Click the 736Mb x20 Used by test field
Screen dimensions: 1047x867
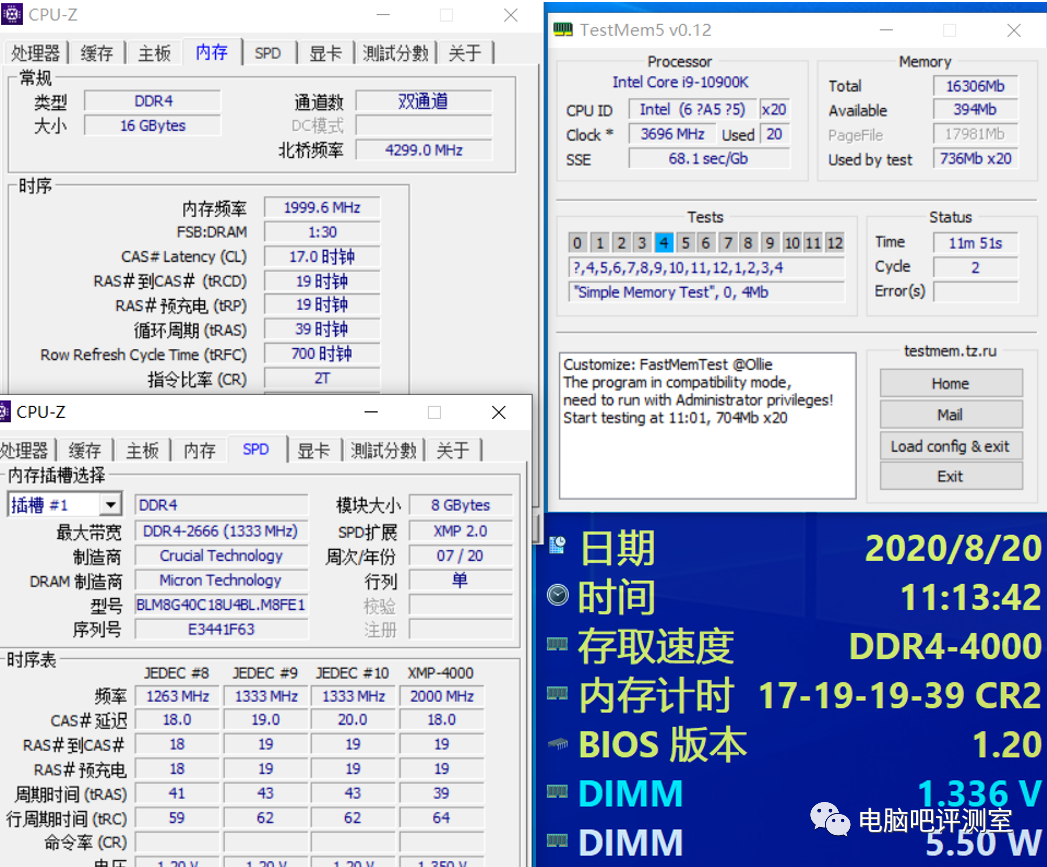pos(976,159)
